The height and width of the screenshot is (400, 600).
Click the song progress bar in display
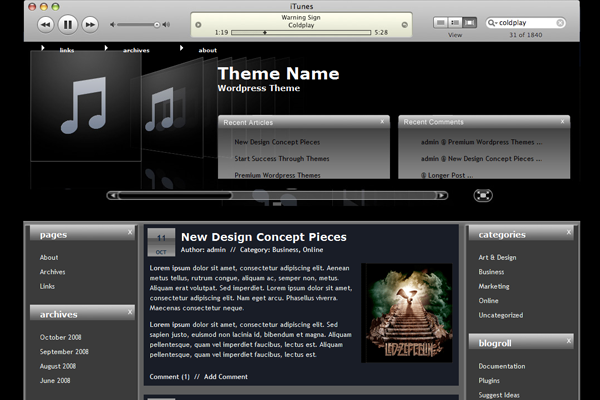pos(301,33)
